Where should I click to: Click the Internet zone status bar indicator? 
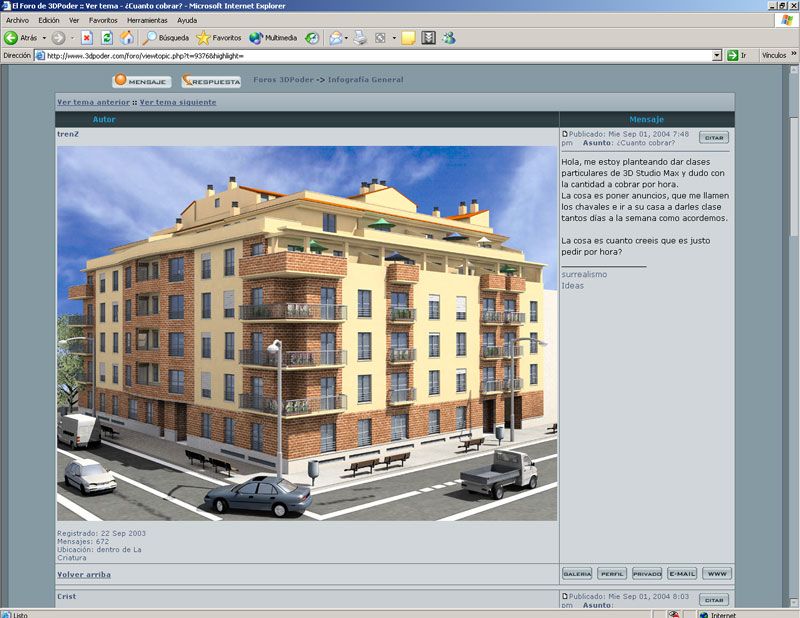(719, 614)
